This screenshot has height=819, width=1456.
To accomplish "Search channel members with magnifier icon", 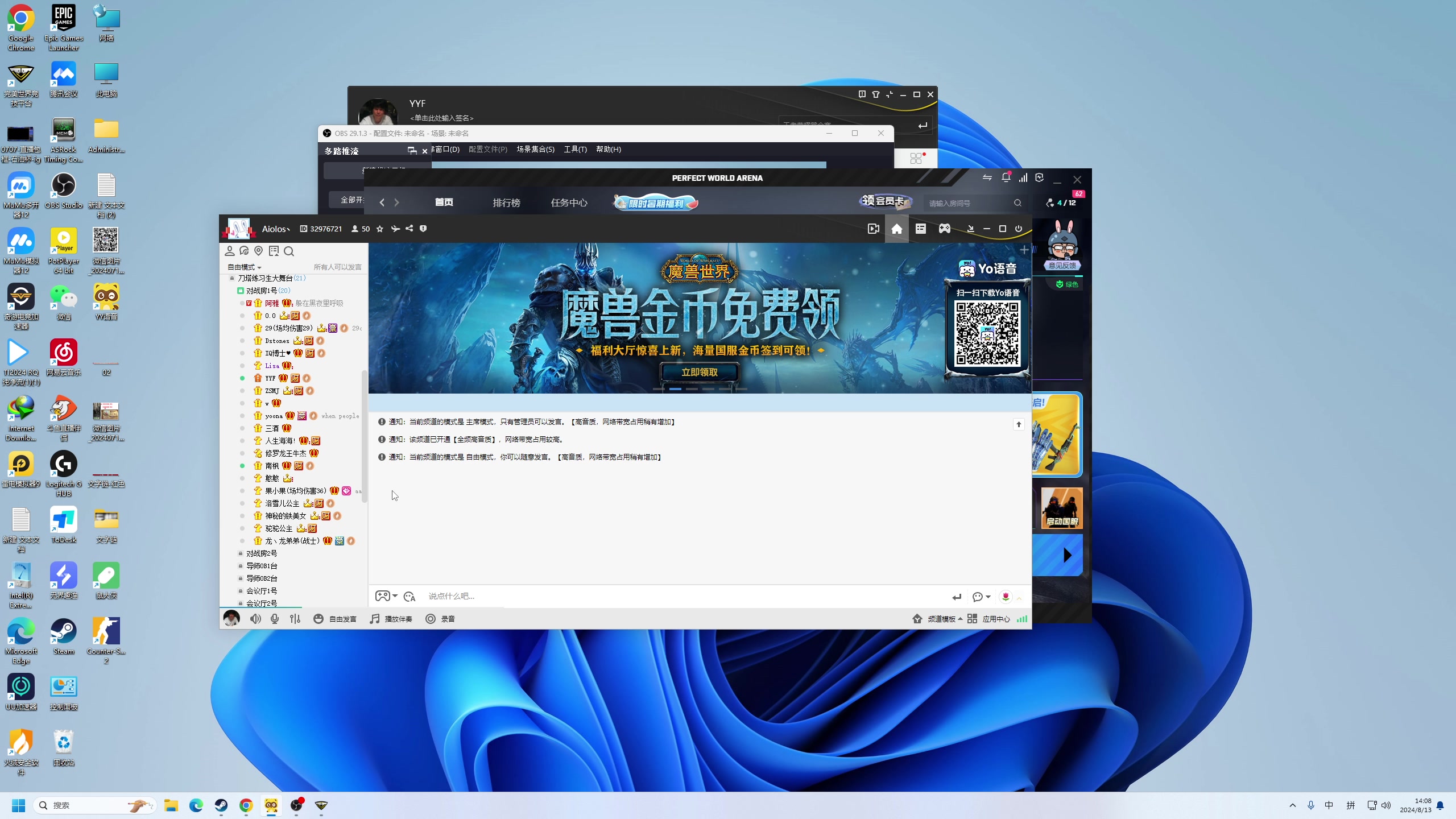I will 289,251.
